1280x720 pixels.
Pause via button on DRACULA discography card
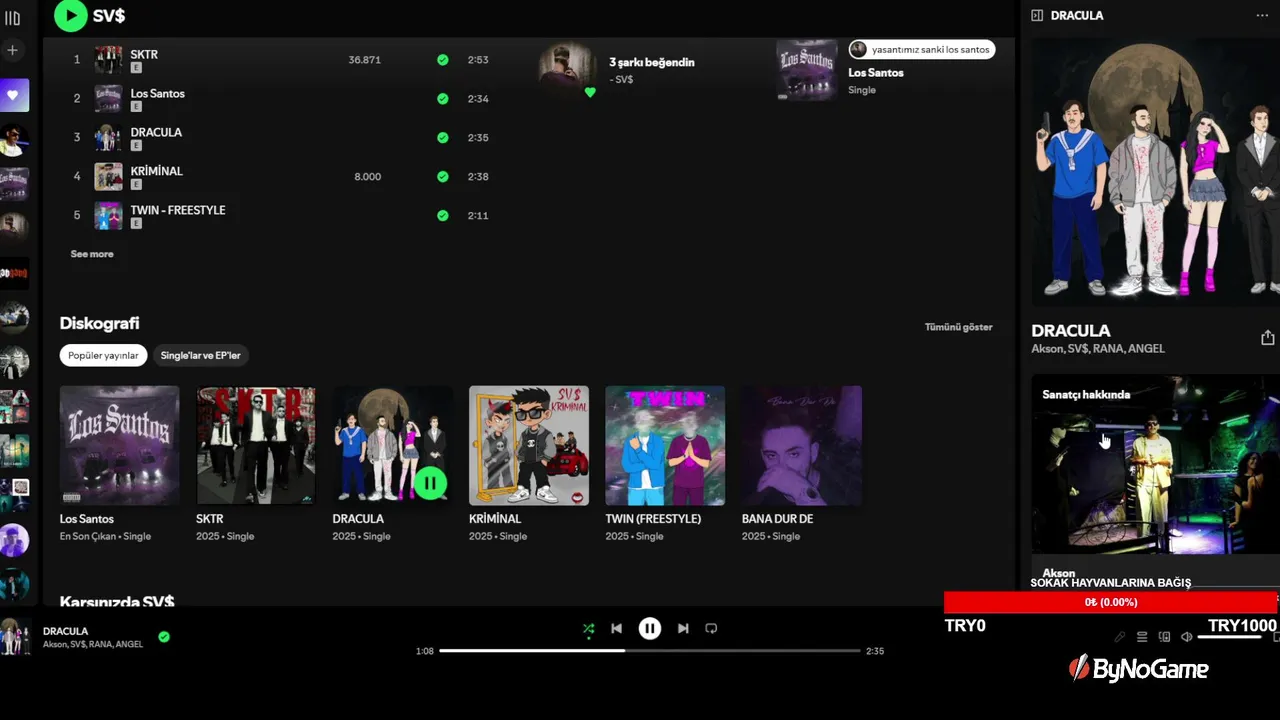[431, 484]
